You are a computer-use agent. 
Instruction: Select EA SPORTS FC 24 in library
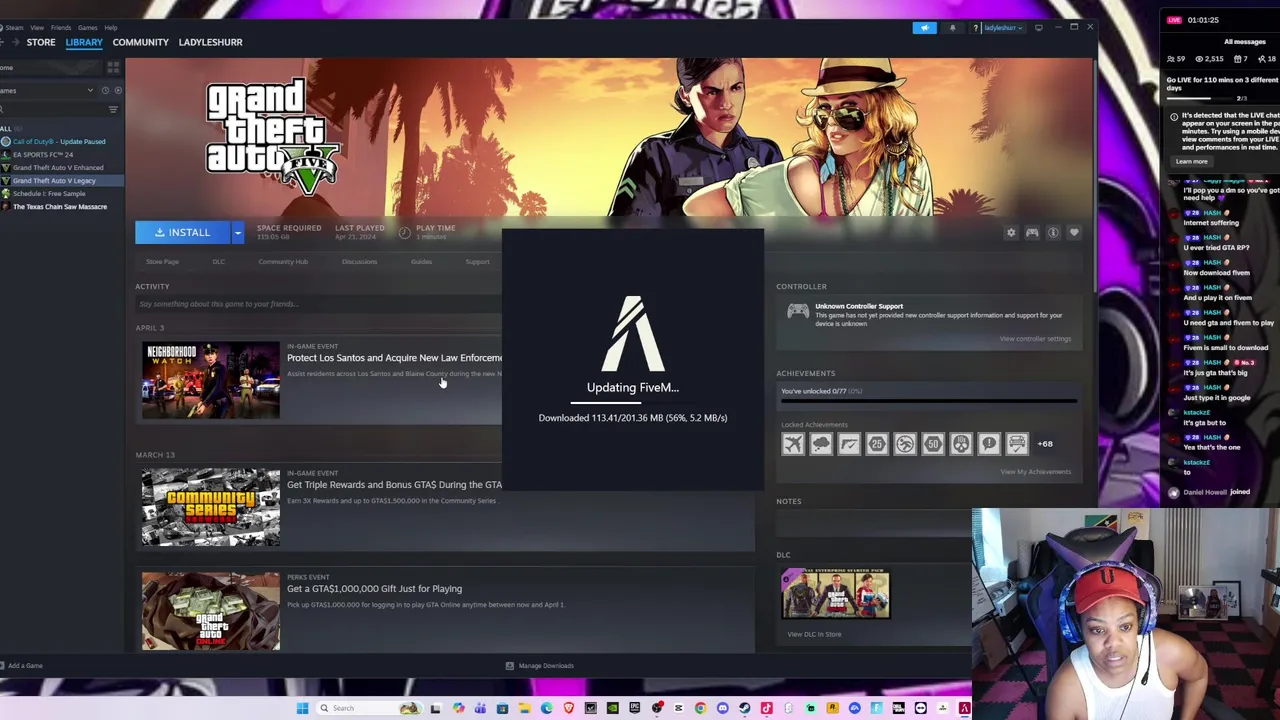tap(43, 155)
